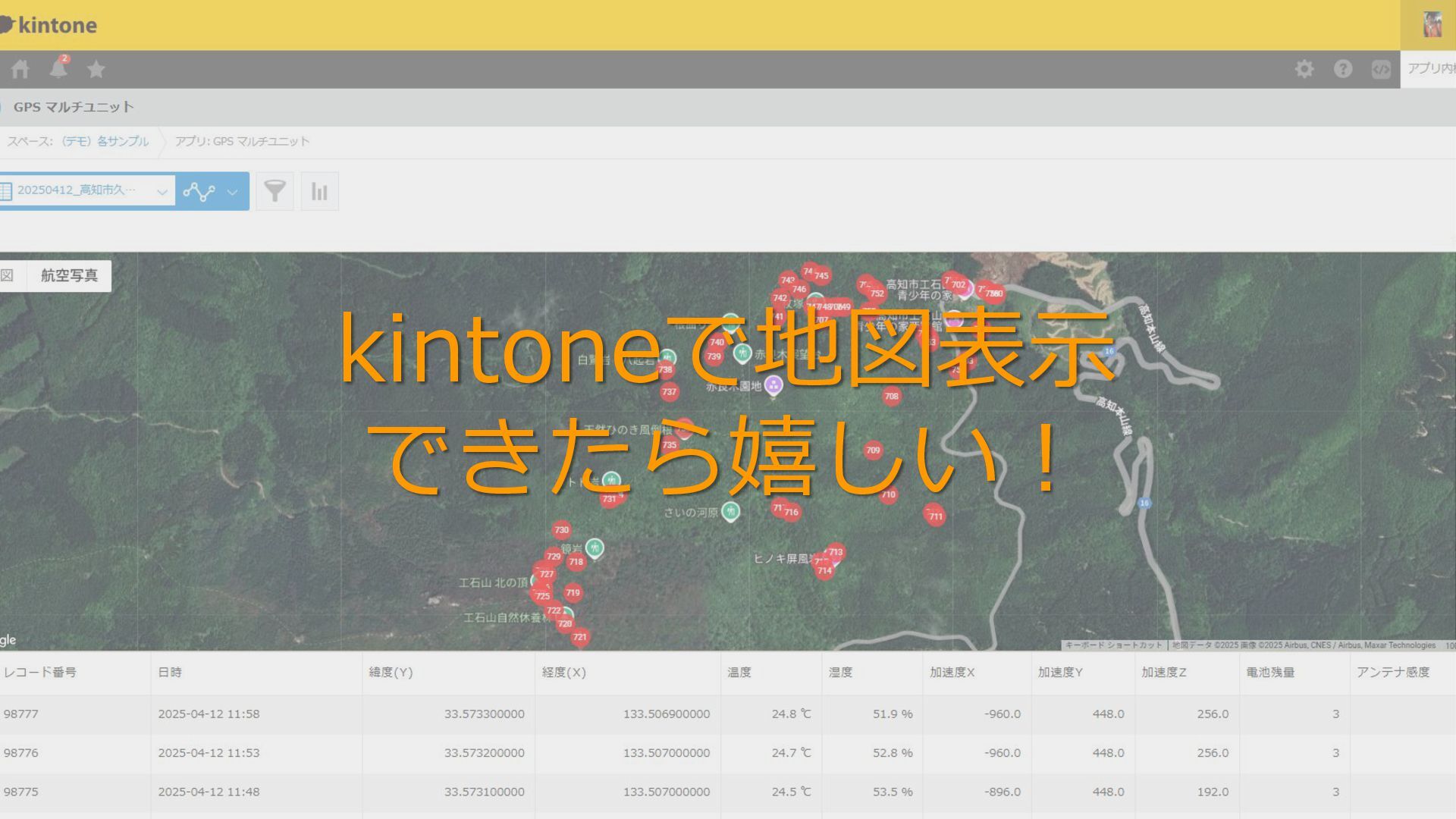The height and width of the screenshot is (819, 1456).
Task: Click レコード番号 column header
Action: pyautogui.click(x=40, y=673)
